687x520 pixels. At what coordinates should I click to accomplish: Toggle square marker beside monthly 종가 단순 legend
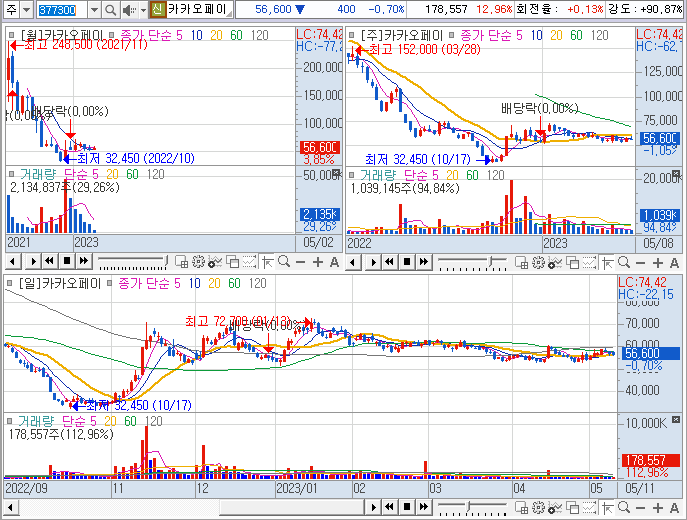(111, 35)
